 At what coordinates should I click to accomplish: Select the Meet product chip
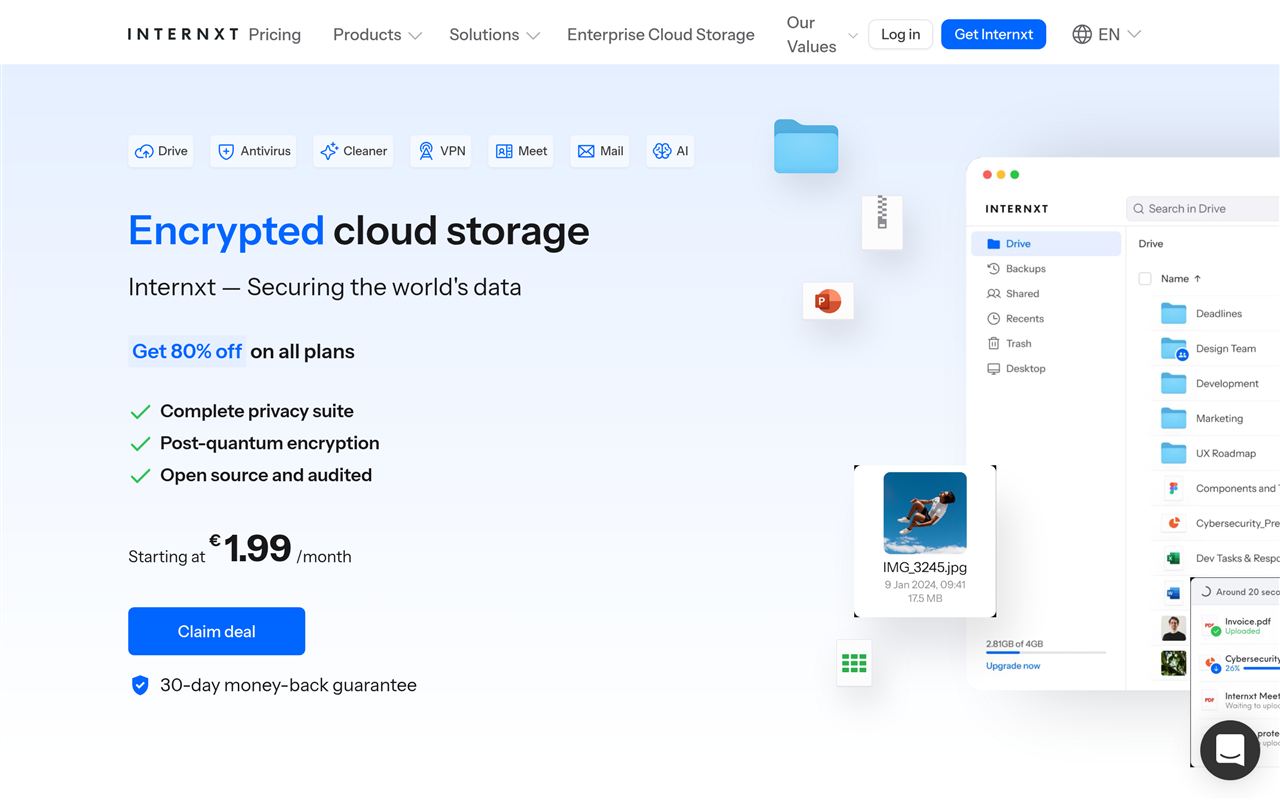(521, 151)
